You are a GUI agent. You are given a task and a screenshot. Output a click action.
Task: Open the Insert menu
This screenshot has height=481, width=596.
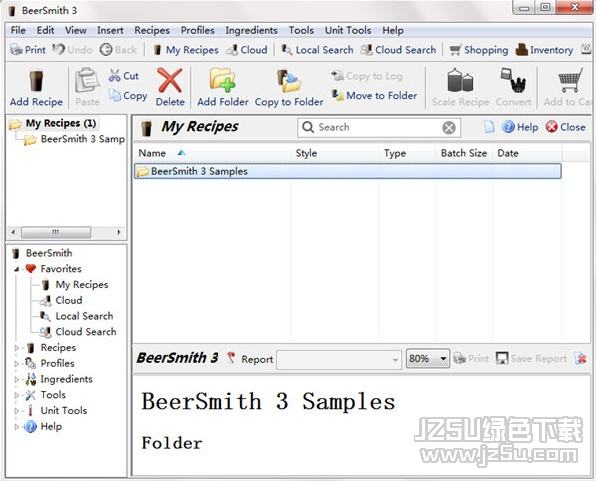click(110, 30)
